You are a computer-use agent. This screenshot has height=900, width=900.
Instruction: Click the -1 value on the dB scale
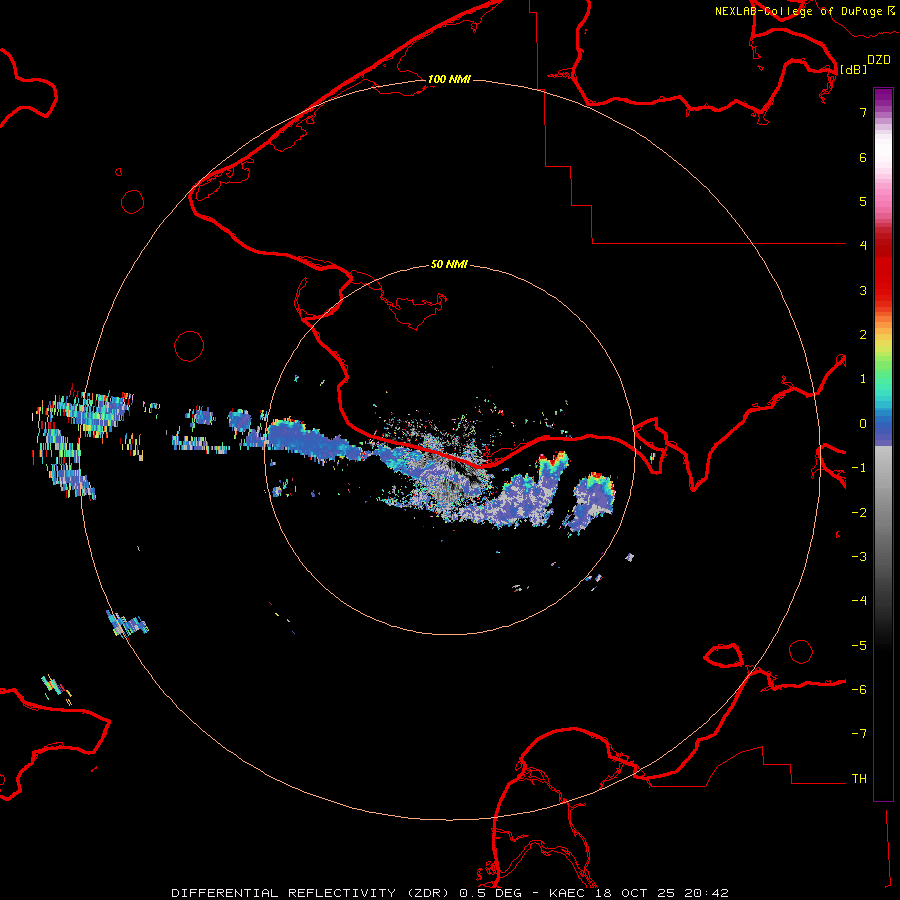(x=859, y=468)
